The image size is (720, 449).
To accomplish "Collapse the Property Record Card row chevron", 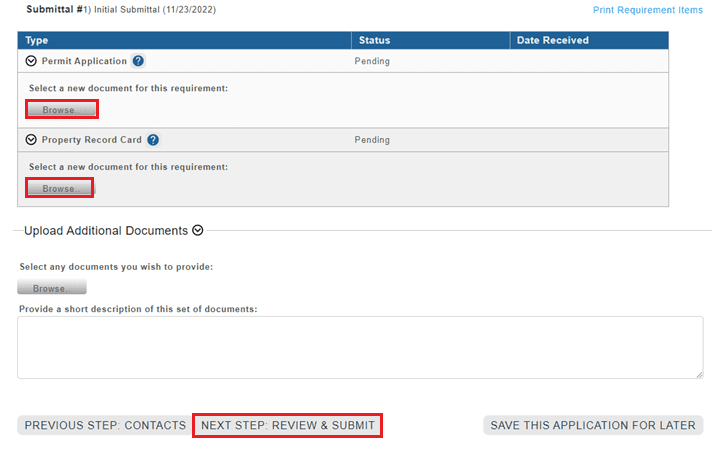I will coord(31,140).
